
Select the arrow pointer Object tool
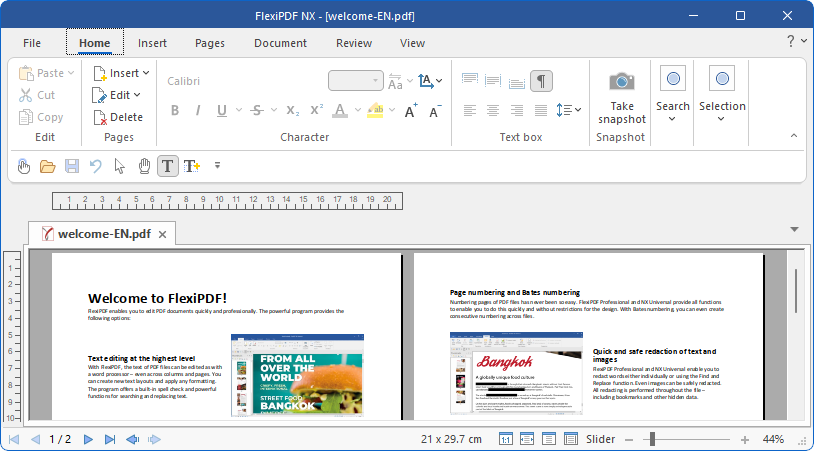(x=120, y=166)
